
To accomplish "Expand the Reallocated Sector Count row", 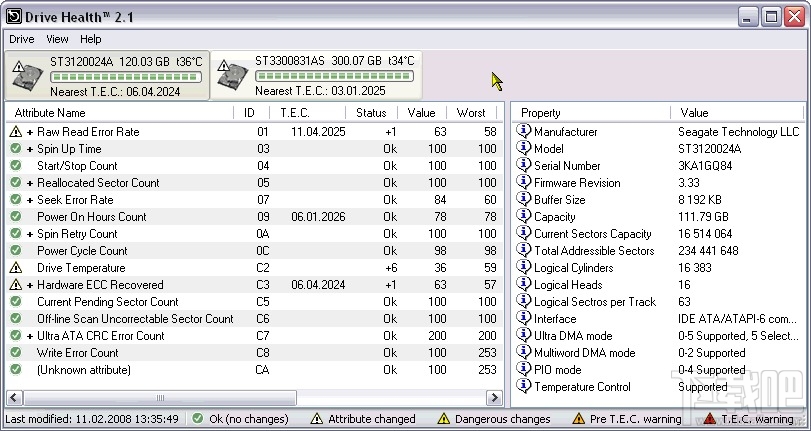I will (x=30, y=183).
